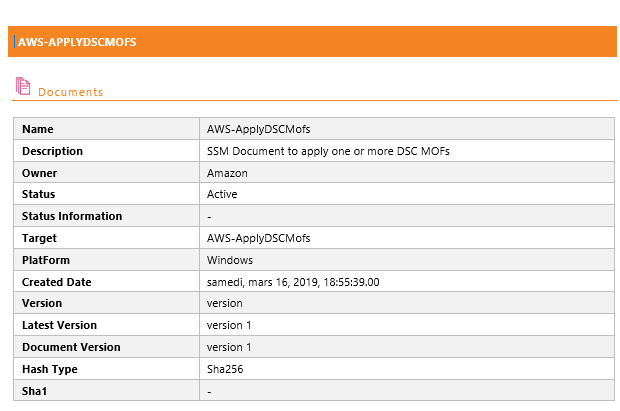Click the orange Documents section heading

pyautogui.click(x=70, y=92)
